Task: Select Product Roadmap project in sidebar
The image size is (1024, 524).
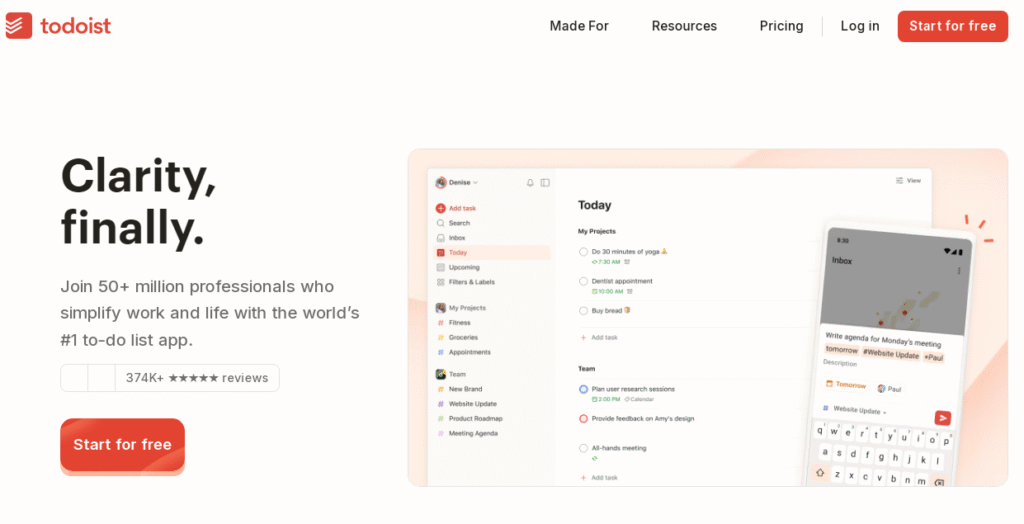Action: pyautogui.click(x=475, y=419)
